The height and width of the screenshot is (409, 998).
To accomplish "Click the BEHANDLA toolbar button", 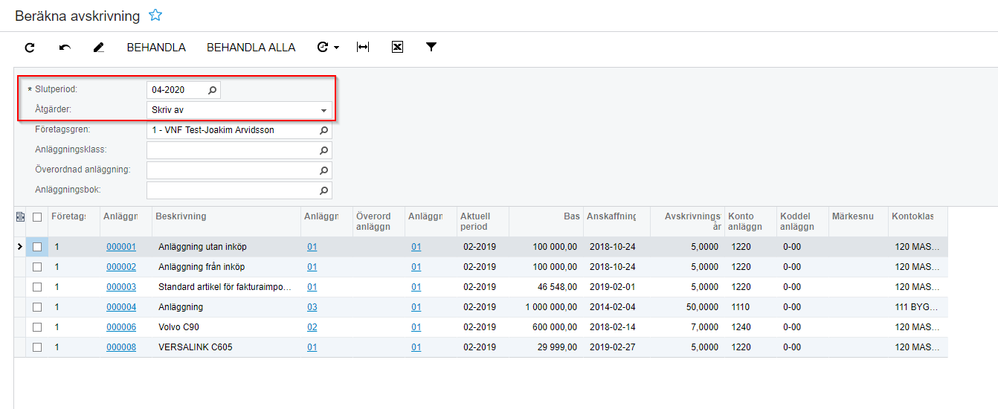I will tap(156, 47).
